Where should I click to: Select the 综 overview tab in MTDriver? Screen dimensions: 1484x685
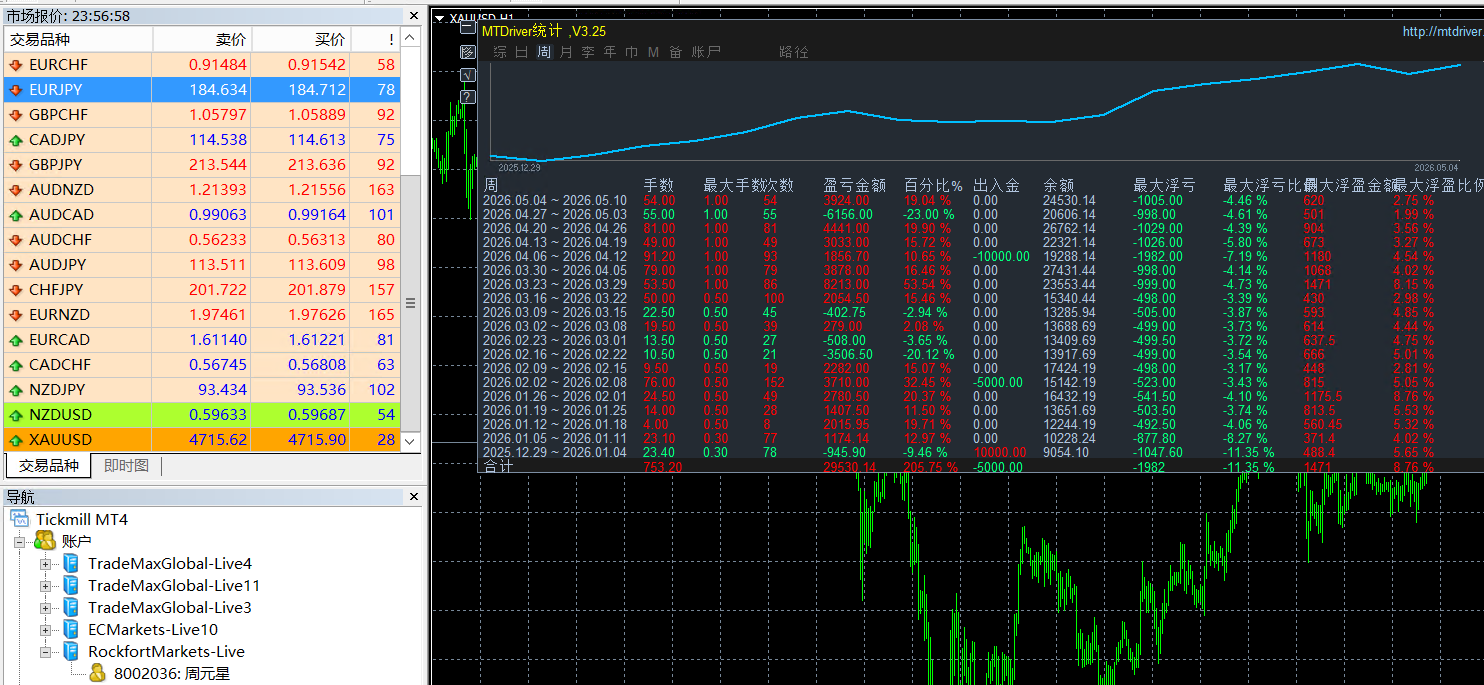500,52
